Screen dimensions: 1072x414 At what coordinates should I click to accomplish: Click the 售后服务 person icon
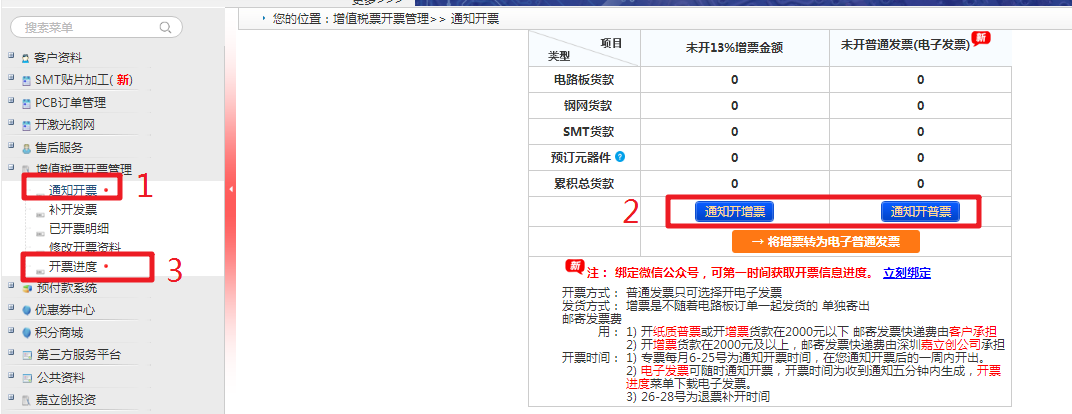click(26, 148)
